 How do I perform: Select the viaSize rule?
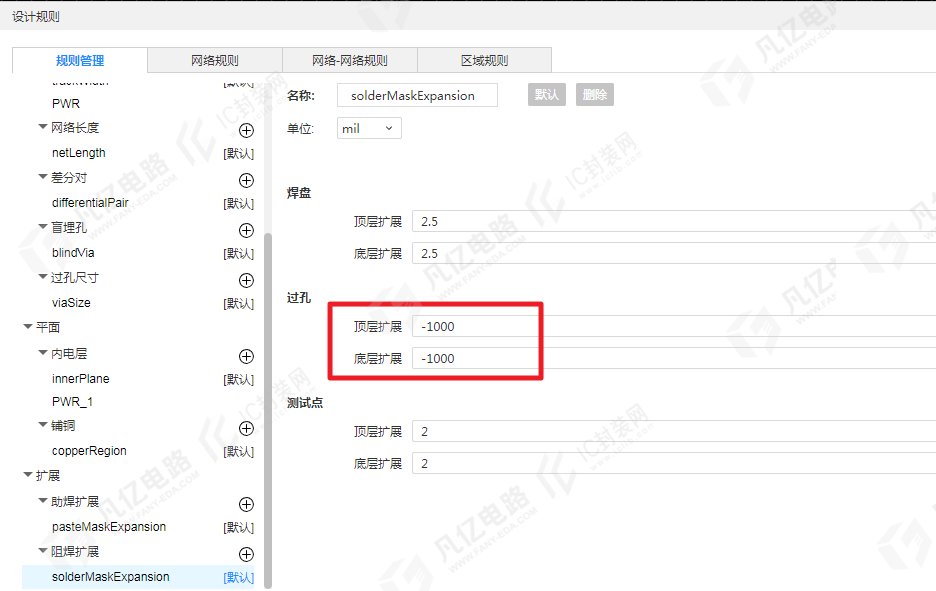pos(71,303)
